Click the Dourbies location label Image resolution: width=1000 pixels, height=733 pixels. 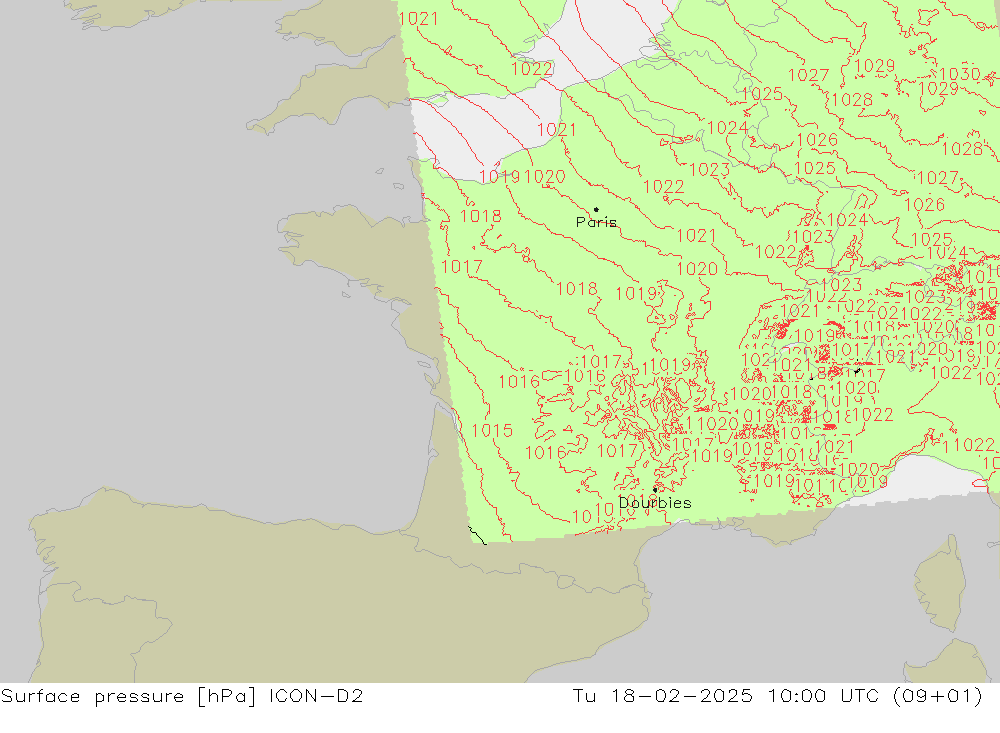point(655,503)
